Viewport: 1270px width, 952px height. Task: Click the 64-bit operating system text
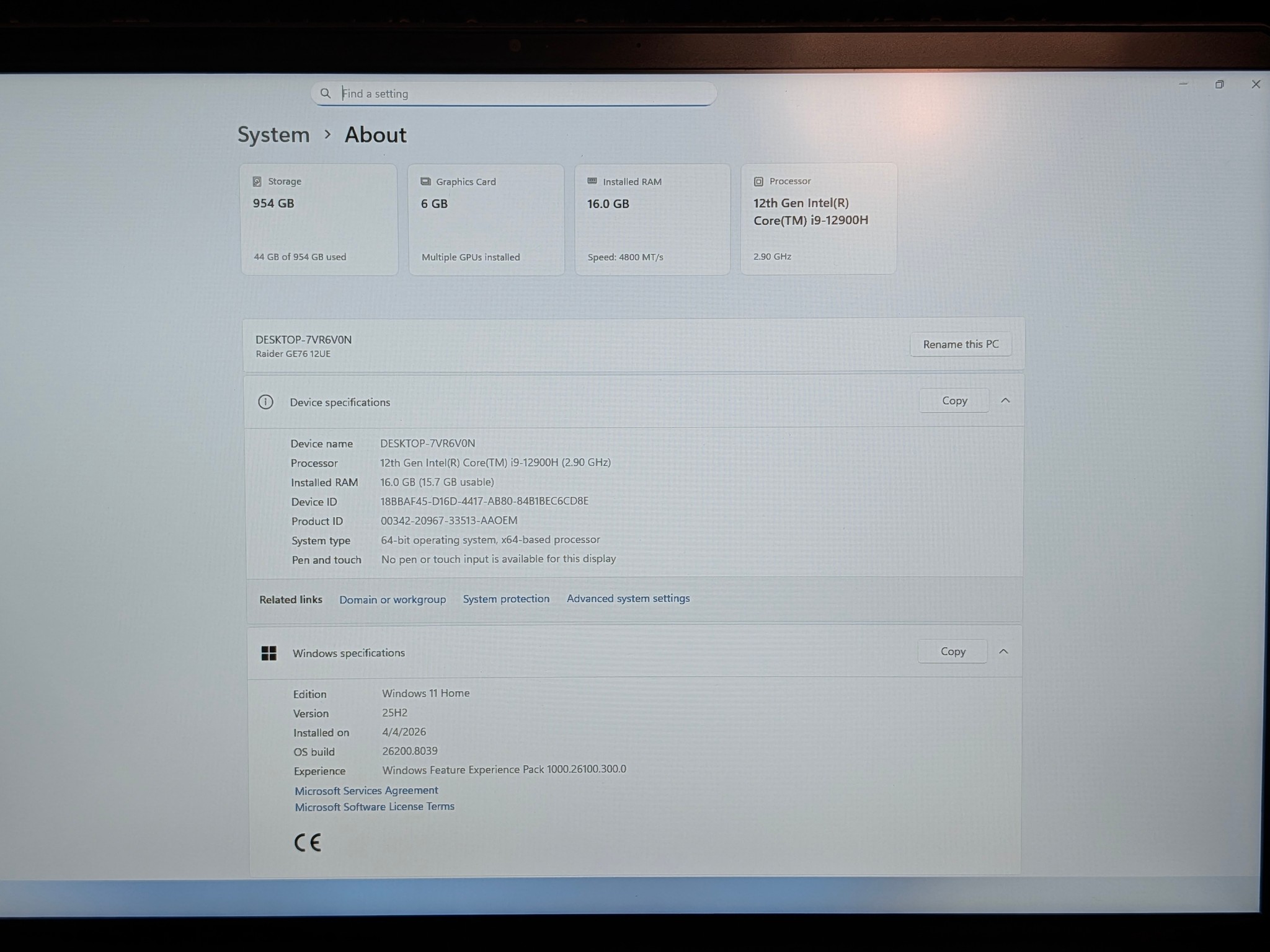coord(491,540)
